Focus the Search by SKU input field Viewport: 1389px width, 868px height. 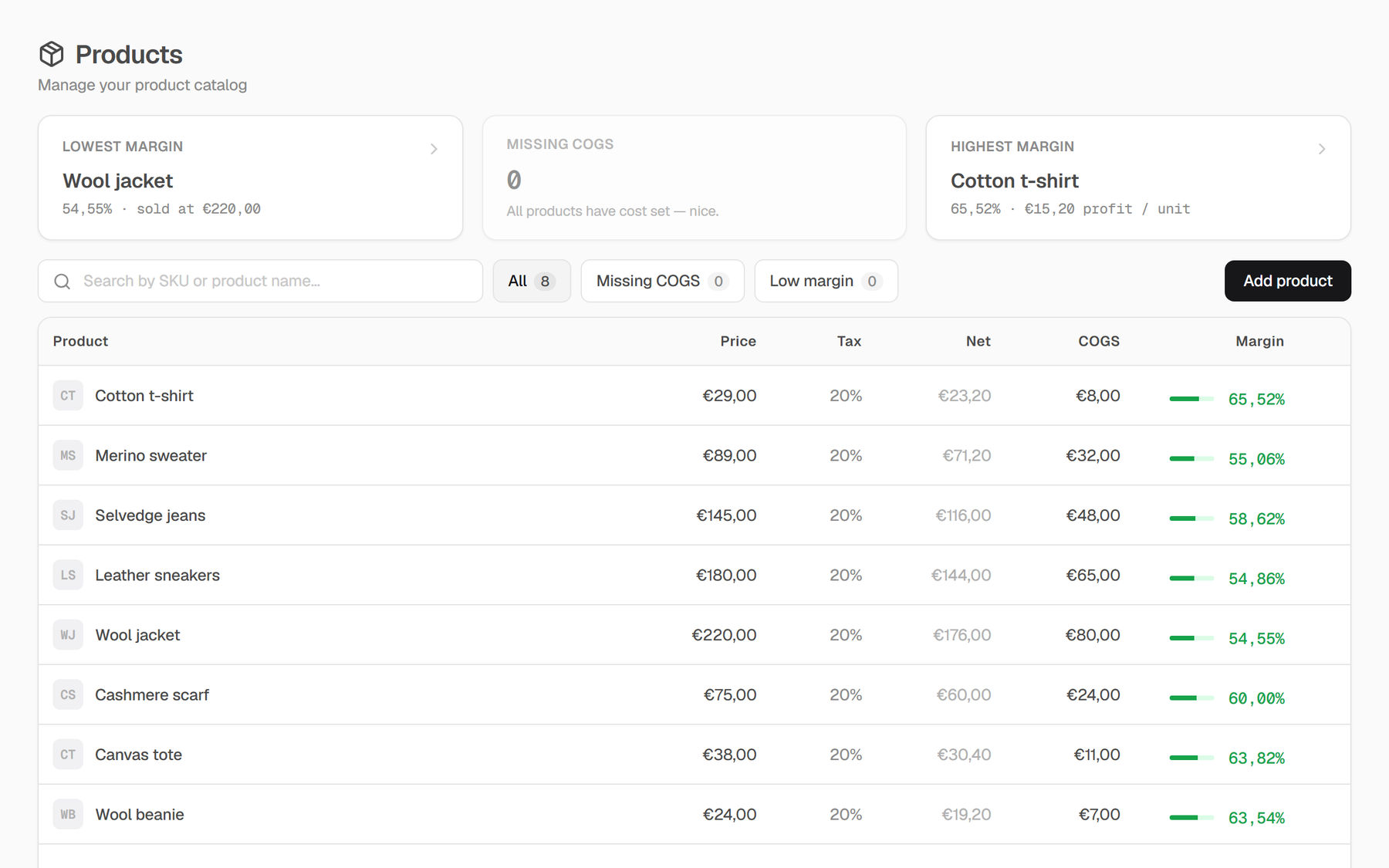[260, 281]
